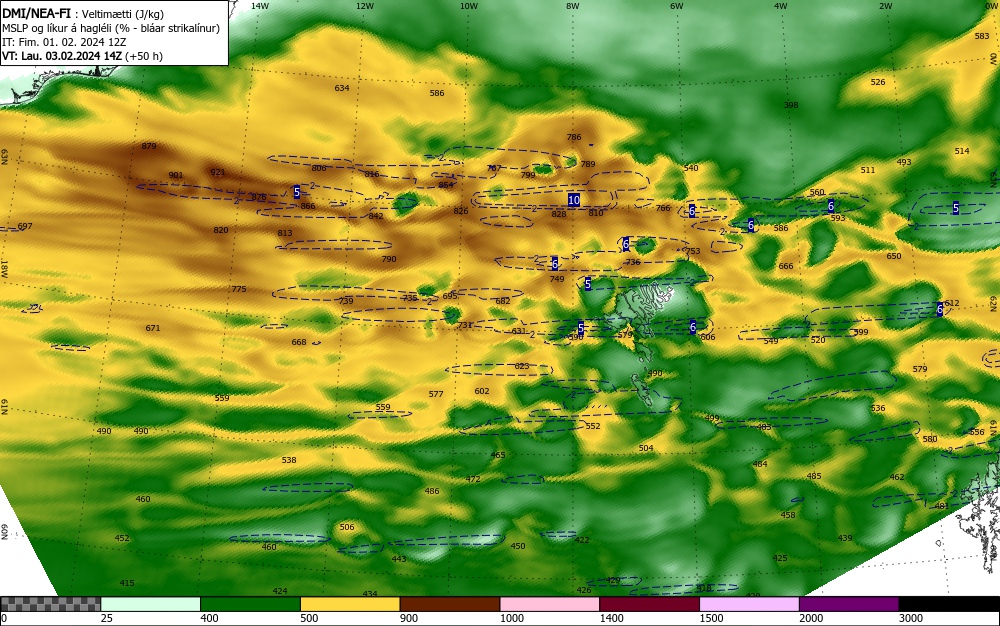1000x626 pixels.
Task: Click the 12W longitude label
Action: click(364, 6)
